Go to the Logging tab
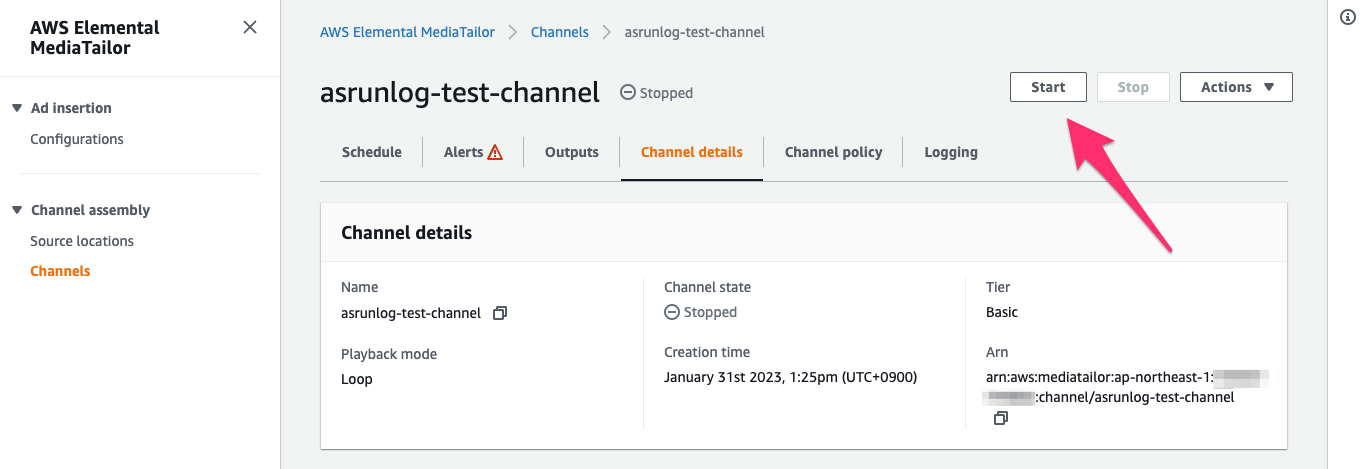Viewport: 1368px width, 469px height. click(951, 152)
